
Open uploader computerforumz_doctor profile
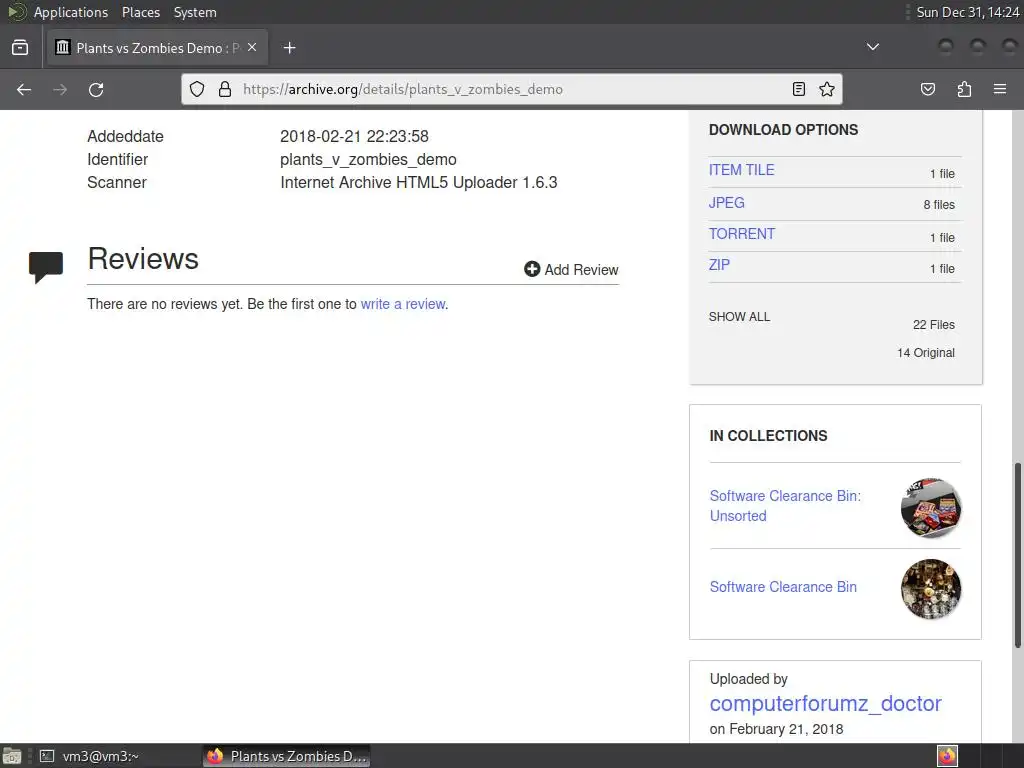pyautogui.click(x=825, y=703)
